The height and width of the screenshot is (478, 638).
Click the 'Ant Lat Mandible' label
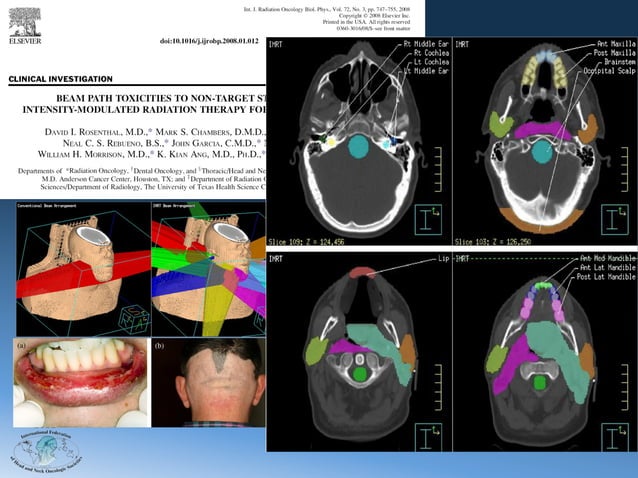[x=607, y=267]
